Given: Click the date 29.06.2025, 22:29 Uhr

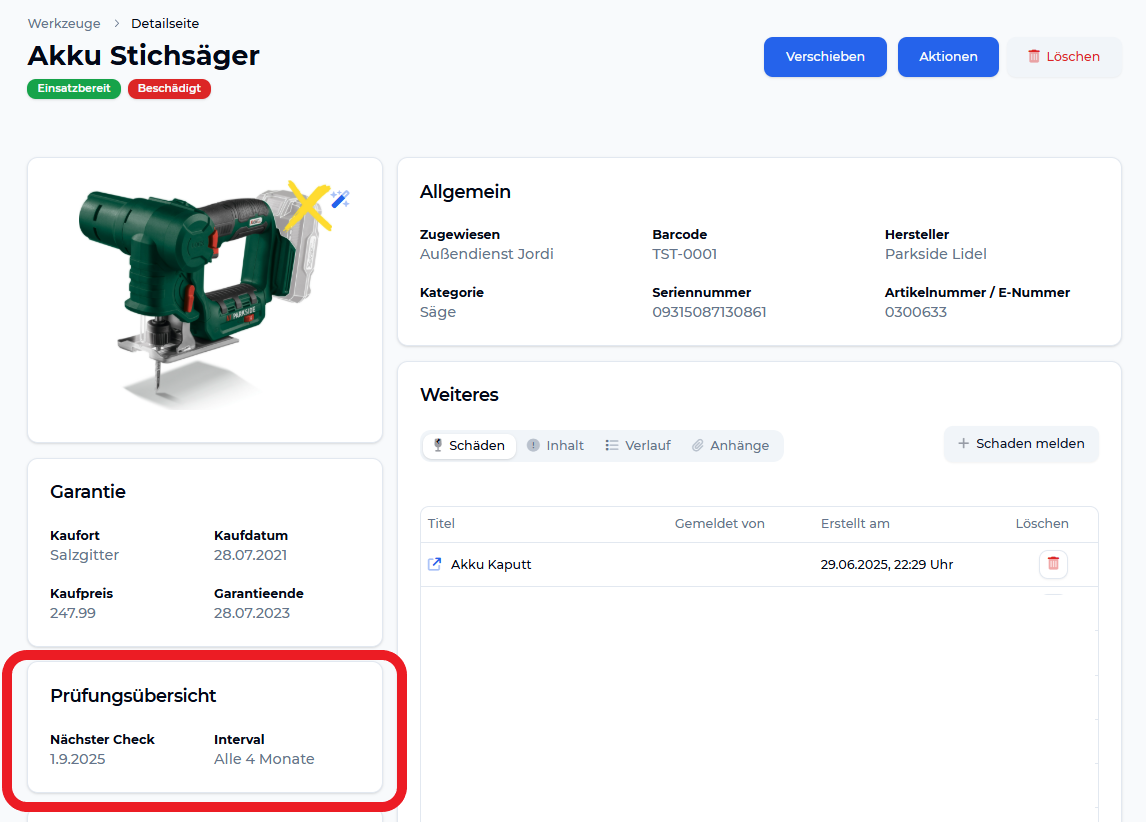Looking at the screenshot, I should pos(887,565).
